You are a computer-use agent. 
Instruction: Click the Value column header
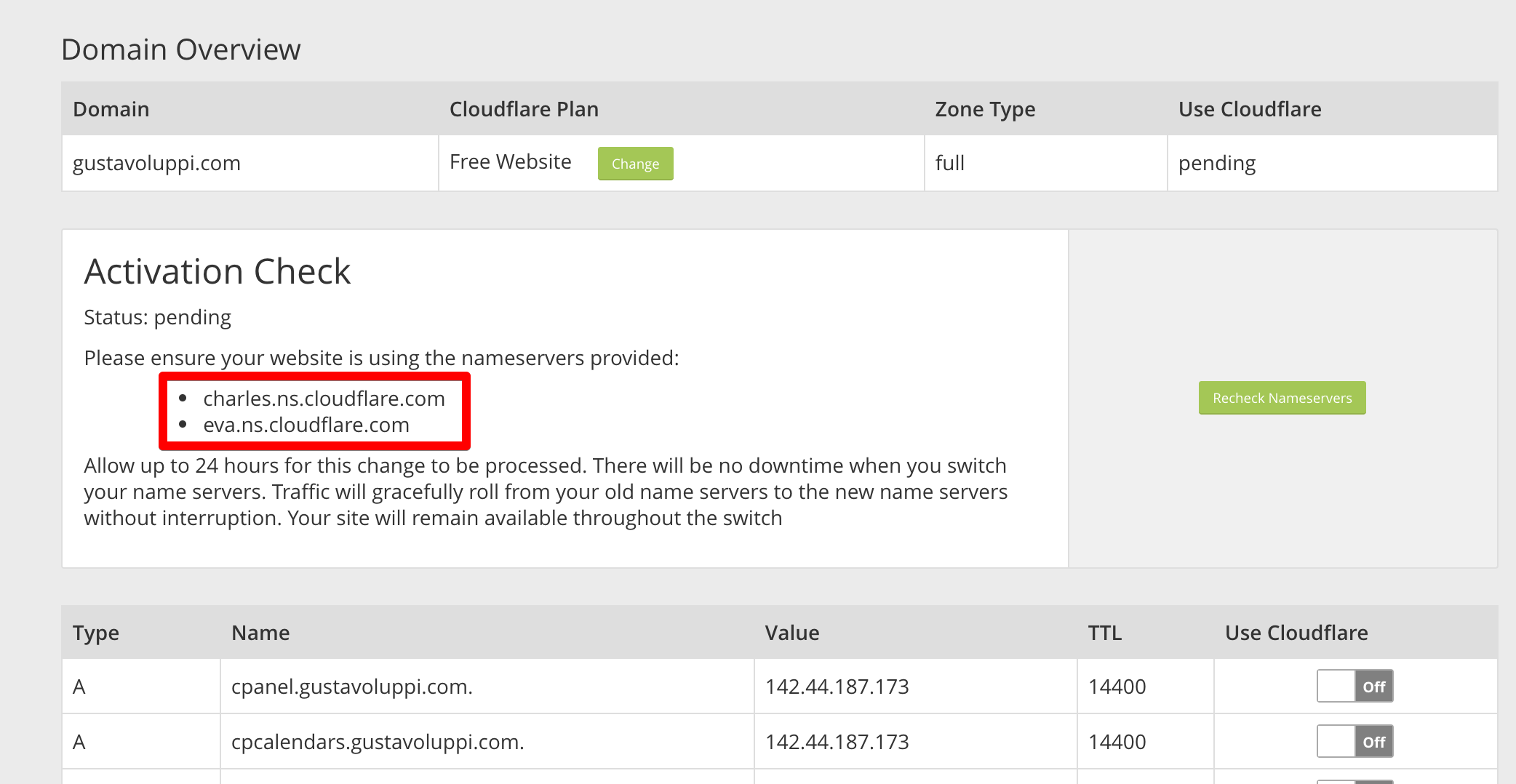click(791, 633)
